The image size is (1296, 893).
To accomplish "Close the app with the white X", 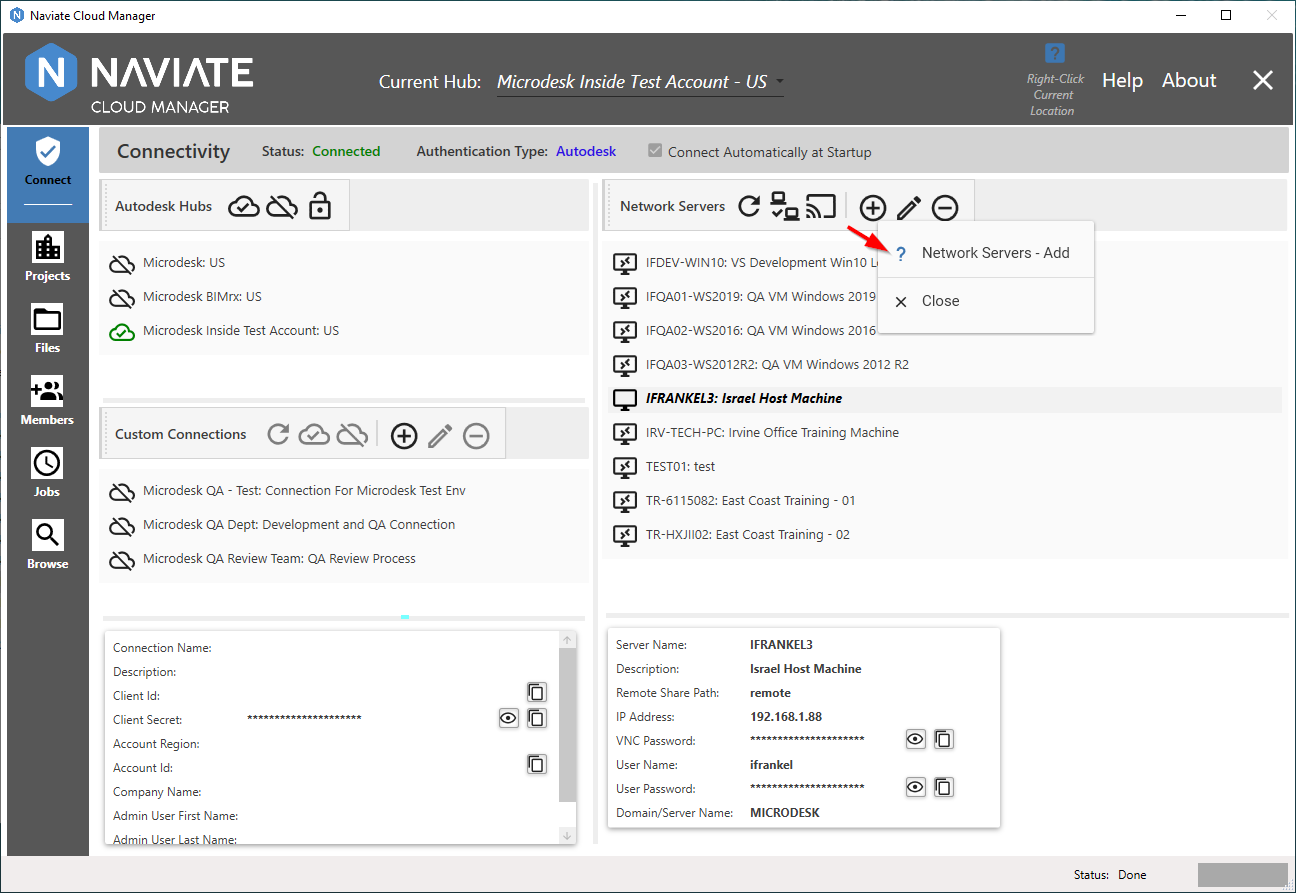I will click(x=1263, y=81).
